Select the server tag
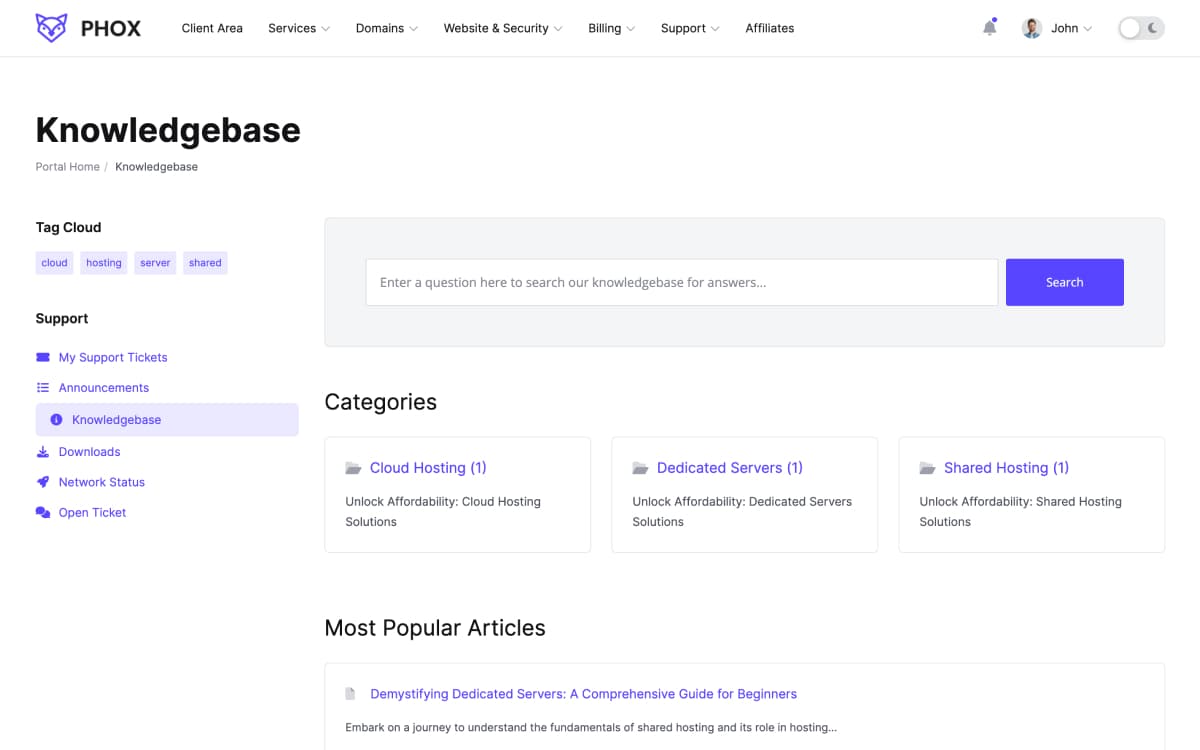 (155, 263)
